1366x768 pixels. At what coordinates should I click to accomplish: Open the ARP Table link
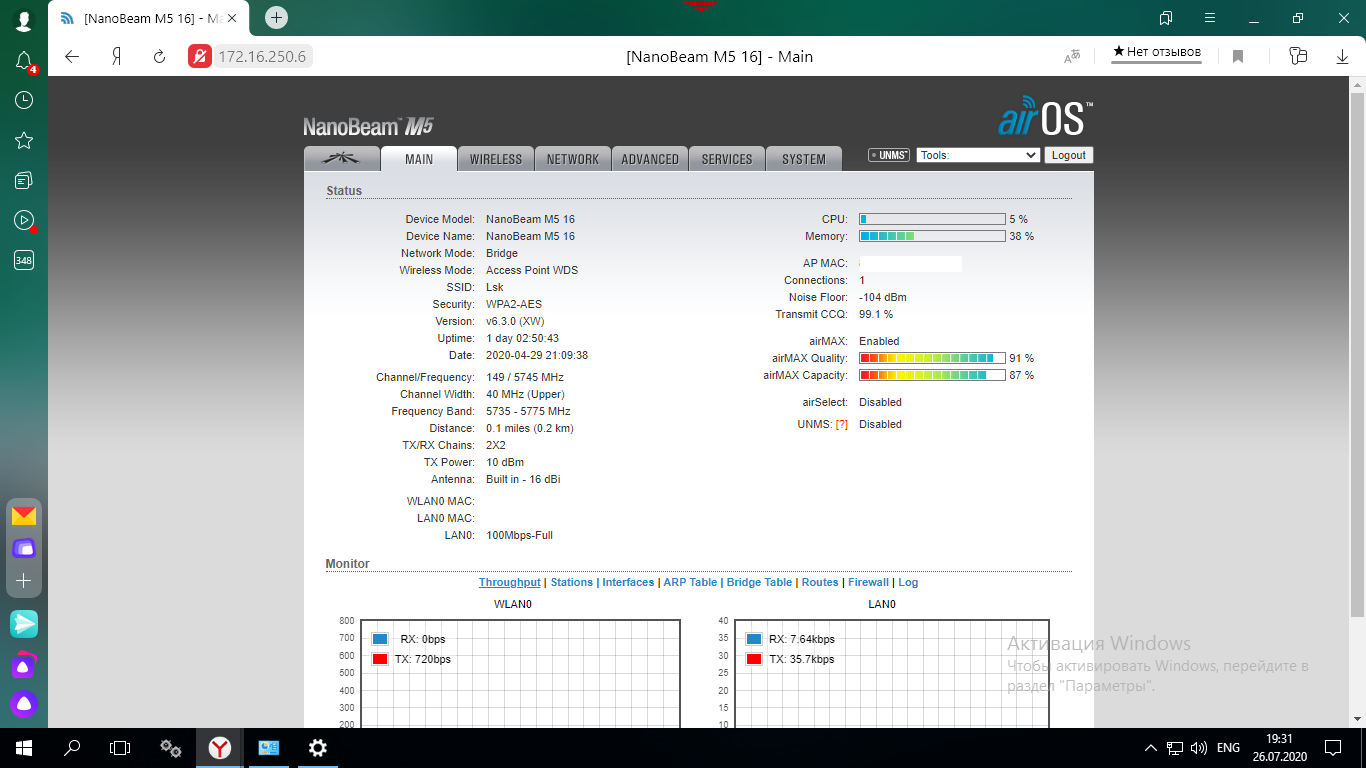point(690,582)
